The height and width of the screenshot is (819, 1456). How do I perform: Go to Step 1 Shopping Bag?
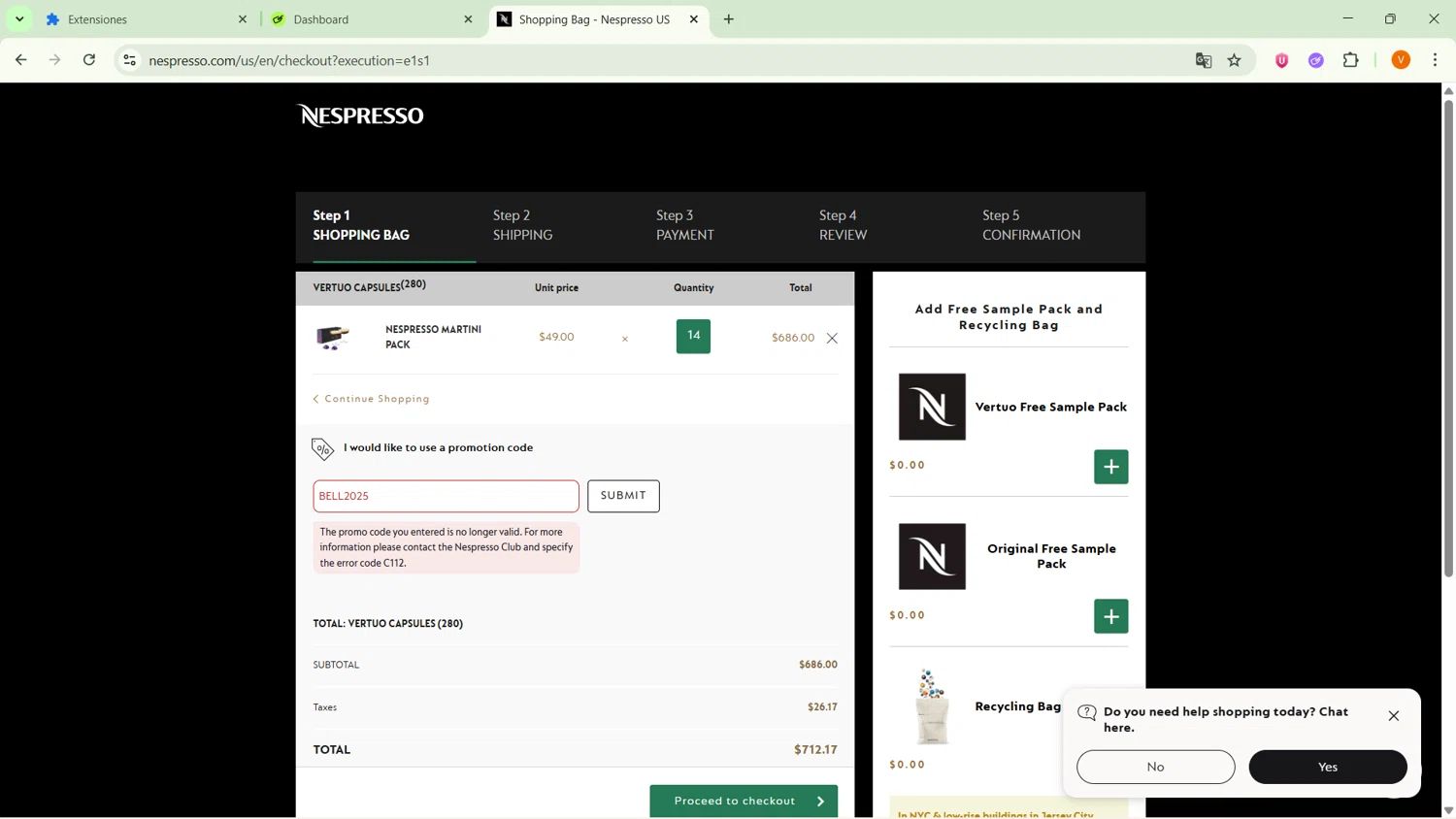[x=361, y=225]
